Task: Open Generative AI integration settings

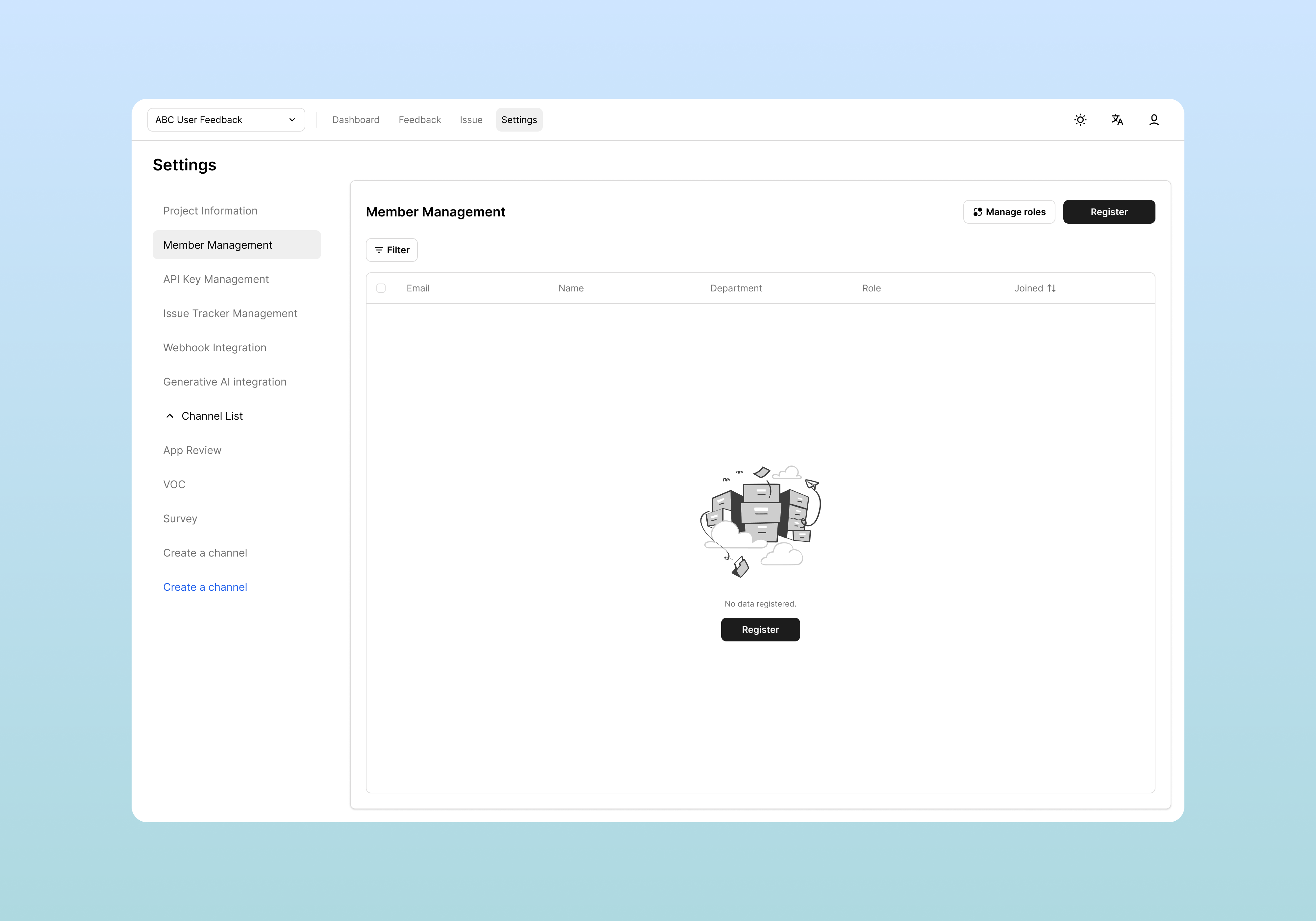Action: click(x=225, y=382)
